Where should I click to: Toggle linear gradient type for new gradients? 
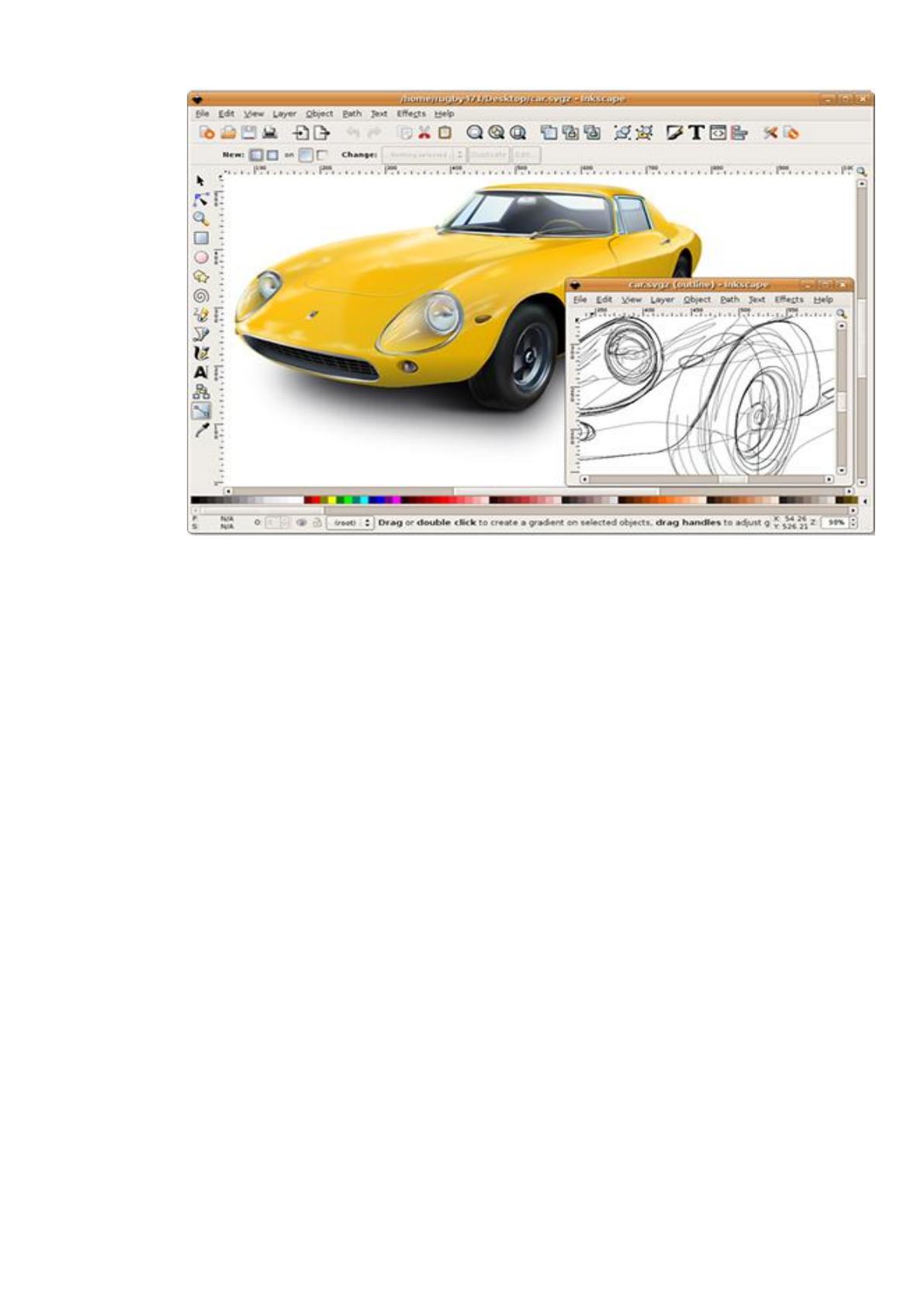(256, 155)
